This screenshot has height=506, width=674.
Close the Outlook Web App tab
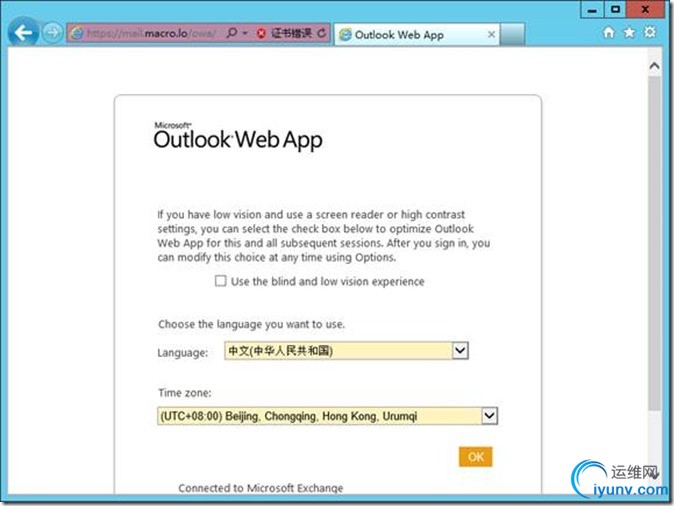point(491,35)
